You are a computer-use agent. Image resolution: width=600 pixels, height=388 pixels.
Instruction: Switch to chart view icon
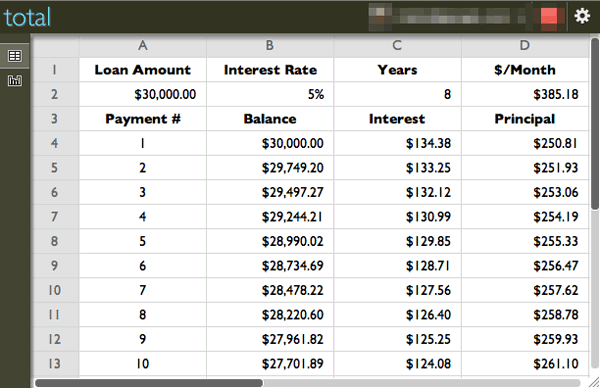tap(15, 81)
